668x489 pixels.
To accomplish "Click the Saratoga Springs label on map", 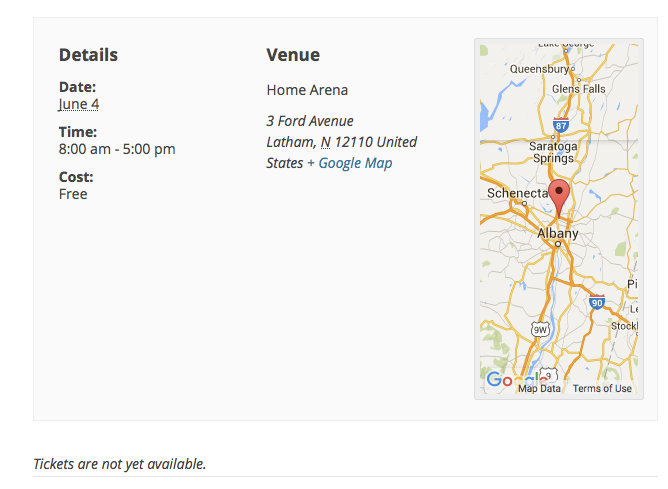I will pyautogui.click(x=552, y=151).
